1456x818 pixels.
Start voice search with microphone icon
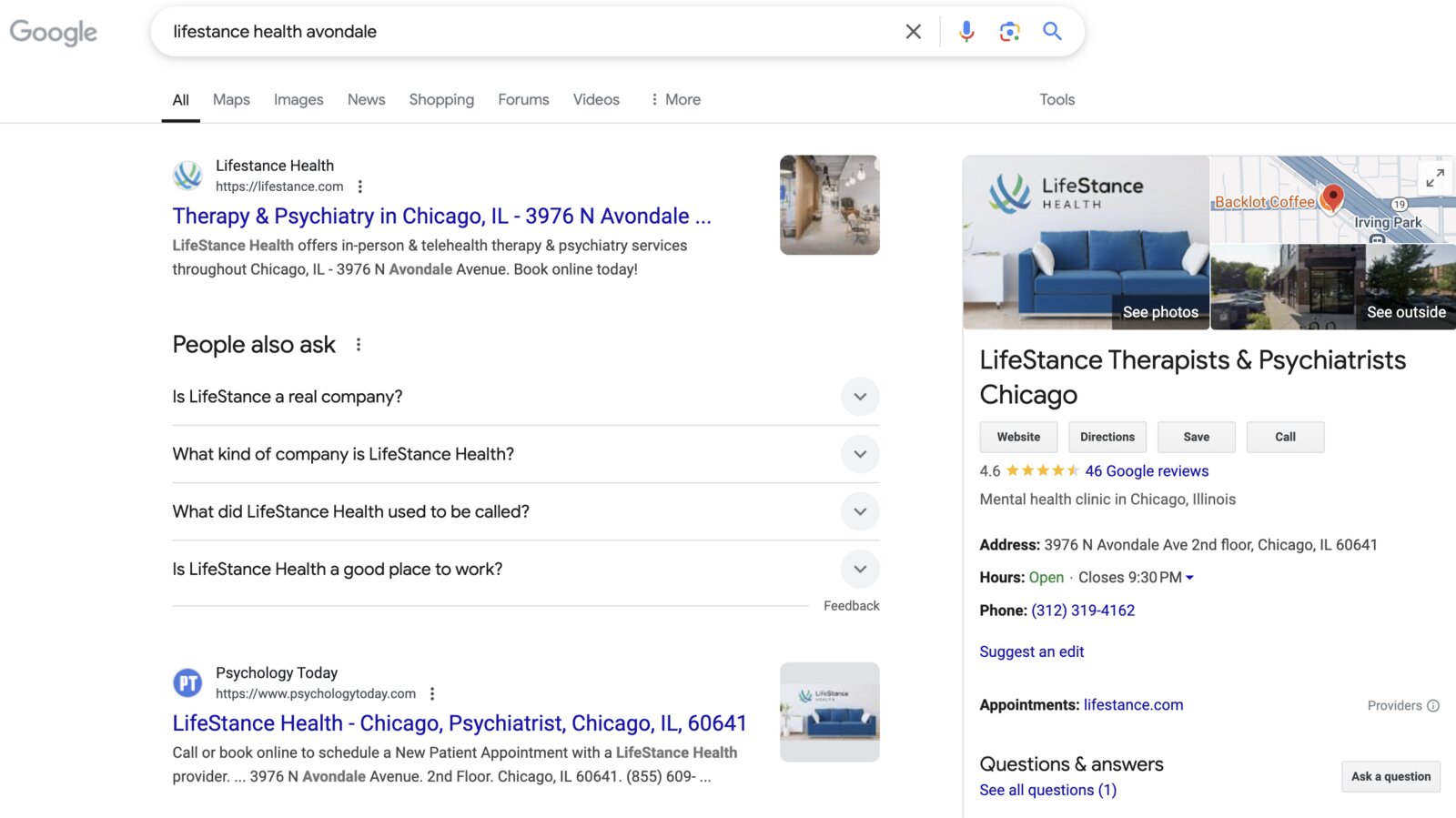tap(966, 32)
